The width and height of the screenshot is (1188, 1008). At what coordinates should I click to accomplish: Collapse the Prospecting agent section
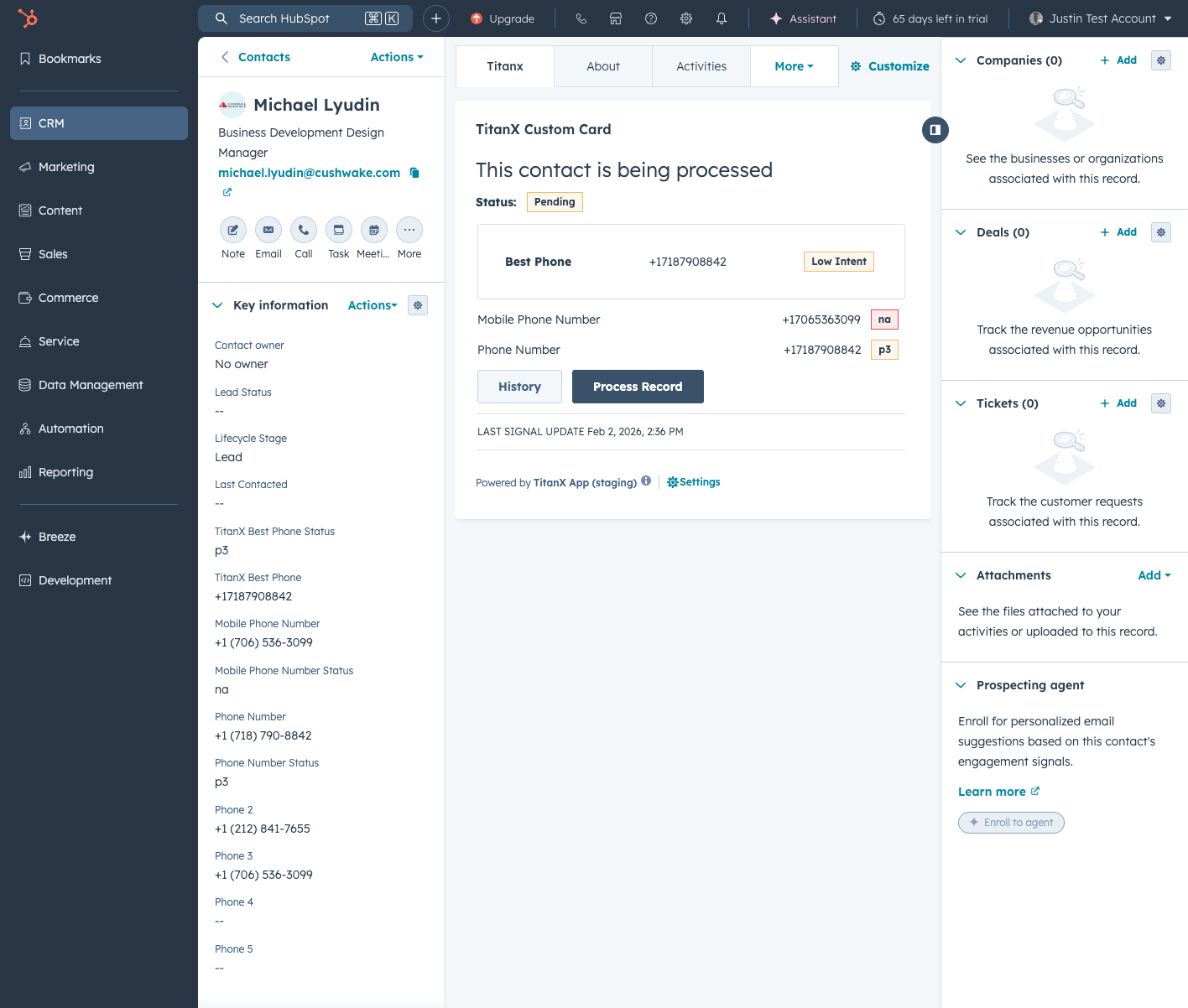[x=961, y=685]
